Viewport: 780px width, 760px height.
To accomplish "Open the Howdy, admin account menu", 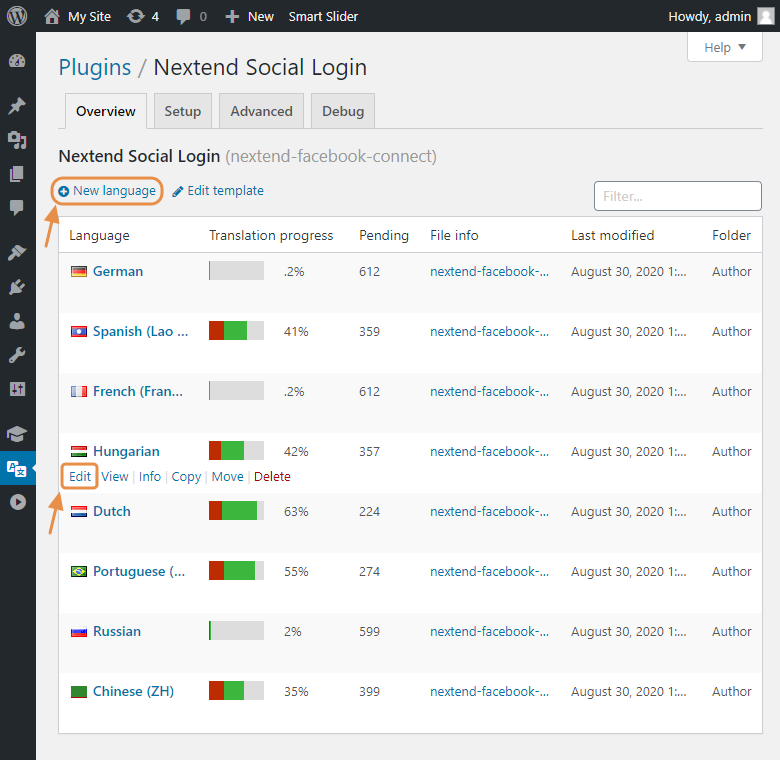I will [720, 16].
